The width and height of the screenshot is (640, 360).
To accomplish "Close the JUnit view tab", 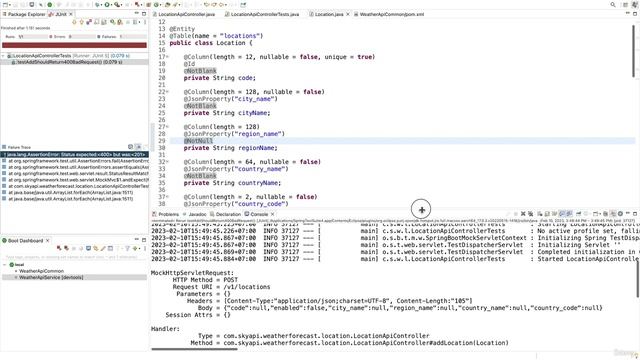I will pos(71,14).
